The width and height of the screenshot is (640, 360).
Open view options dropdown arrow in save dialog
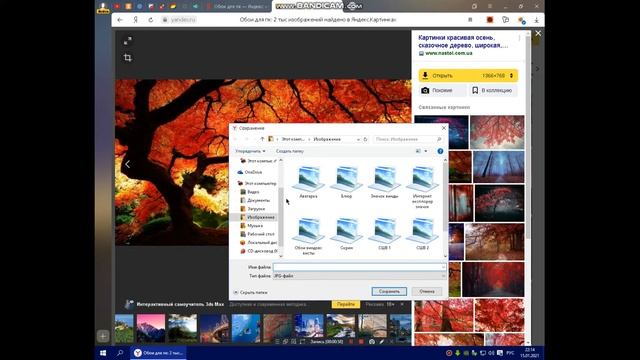[x=426, y=151]
